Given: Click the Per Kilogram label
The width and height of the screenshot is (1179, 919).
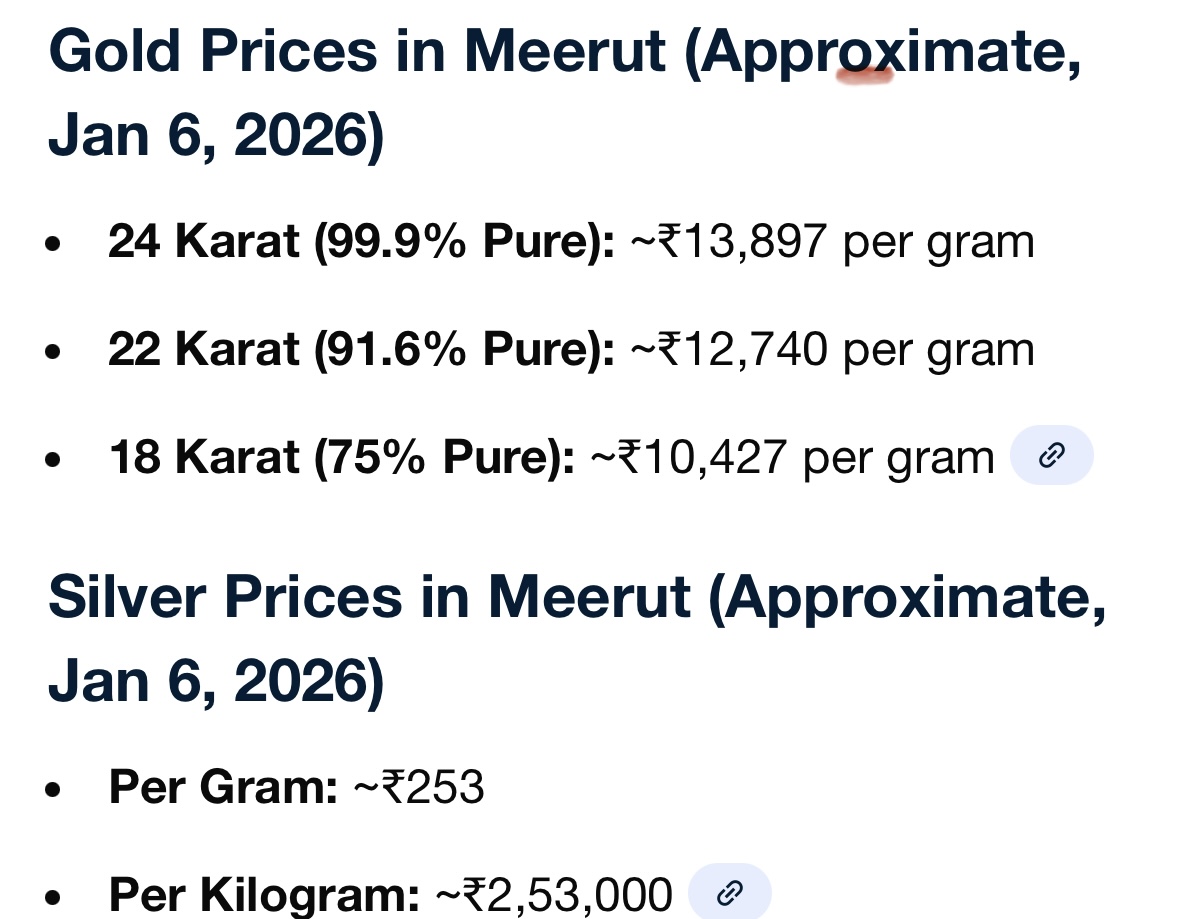Looking at the screenshot, I should (x=264, y=894).
